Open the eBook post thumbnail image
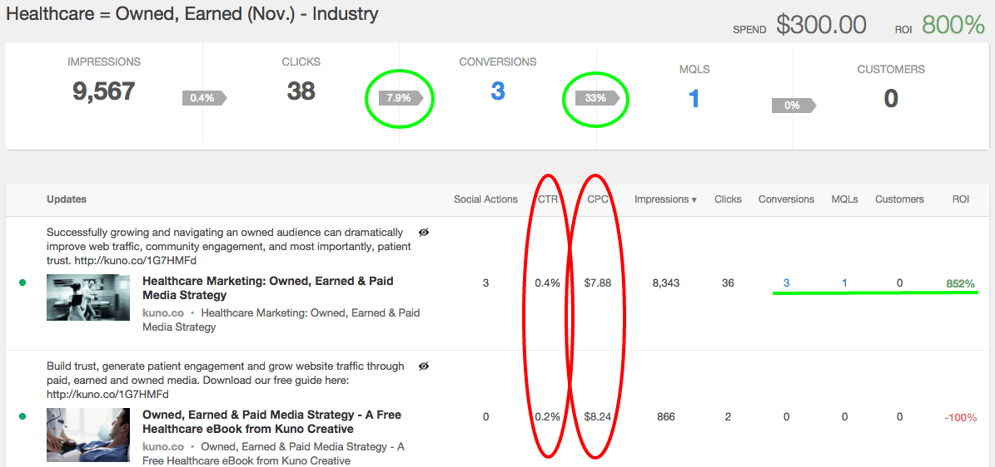The width and height of the screenshot is (995, 467). pyautogui.click(x=88, y=432)
